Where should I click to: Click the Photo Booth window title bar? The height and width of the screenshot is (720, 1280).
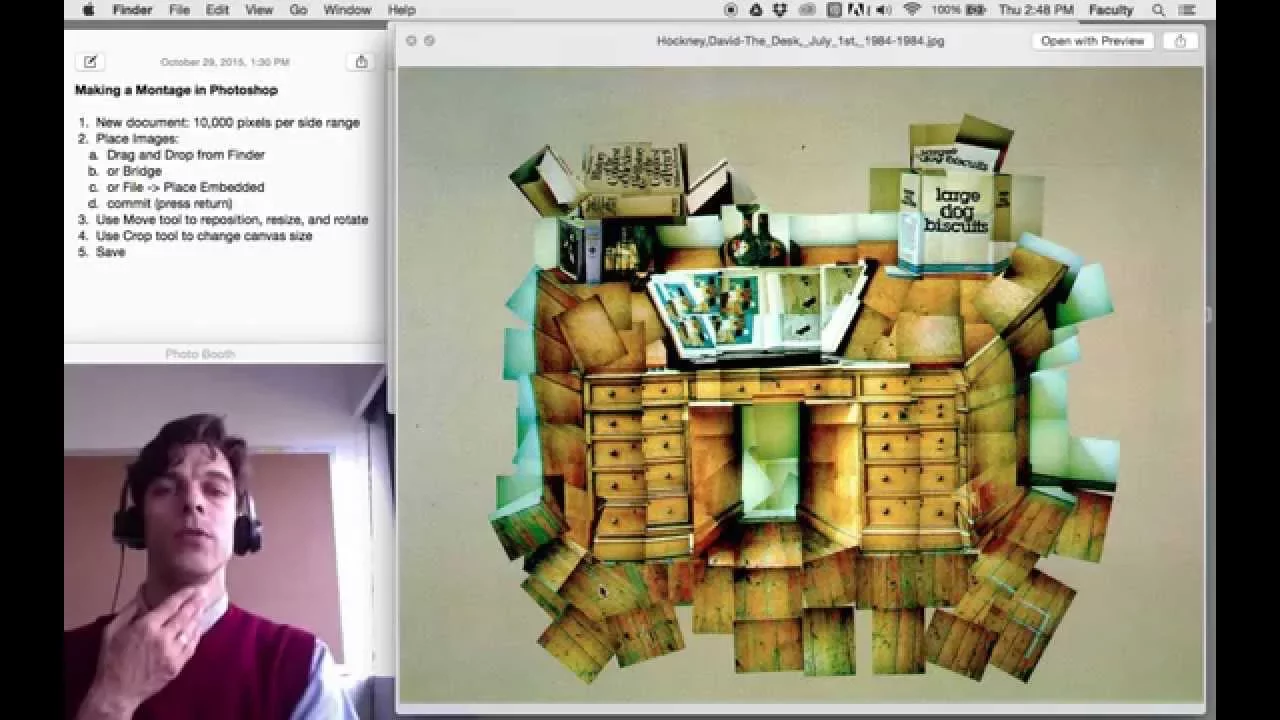[224, 354]
